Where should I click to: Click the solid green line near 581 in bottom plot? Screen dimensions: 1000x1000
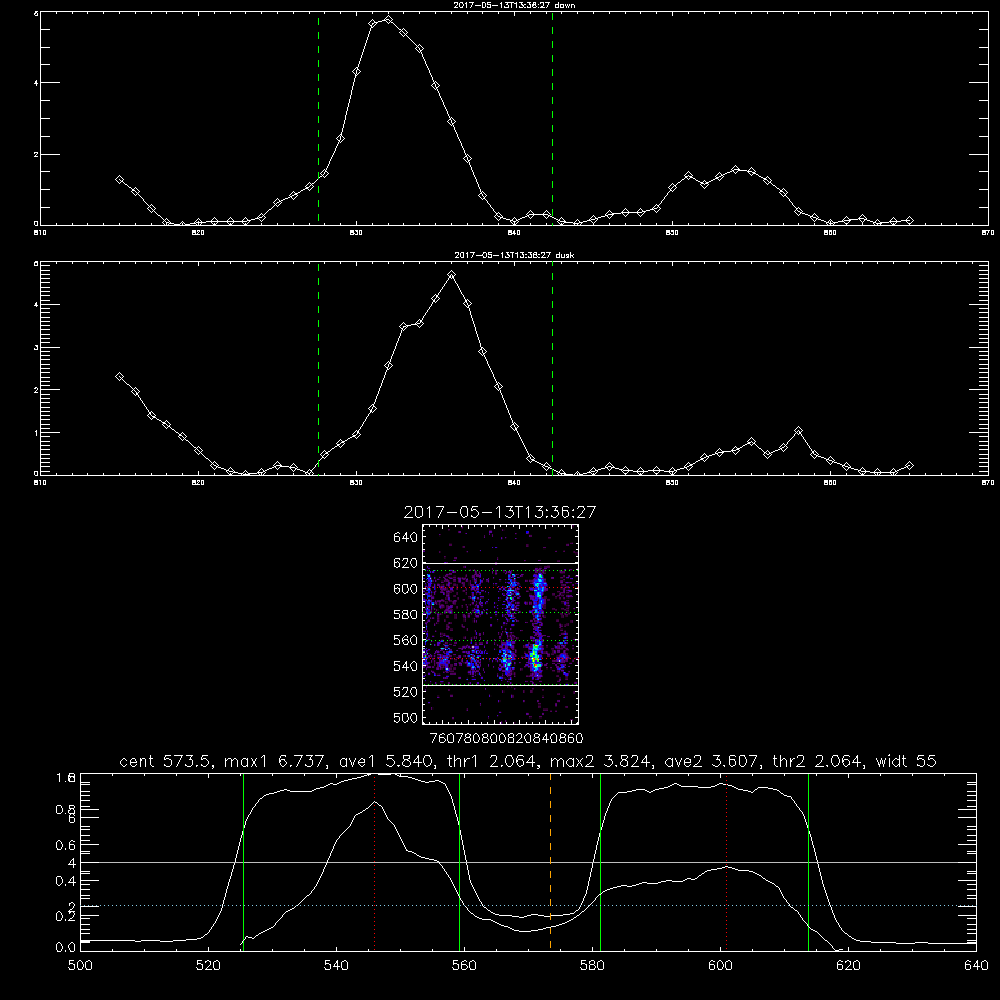point(600,862)
